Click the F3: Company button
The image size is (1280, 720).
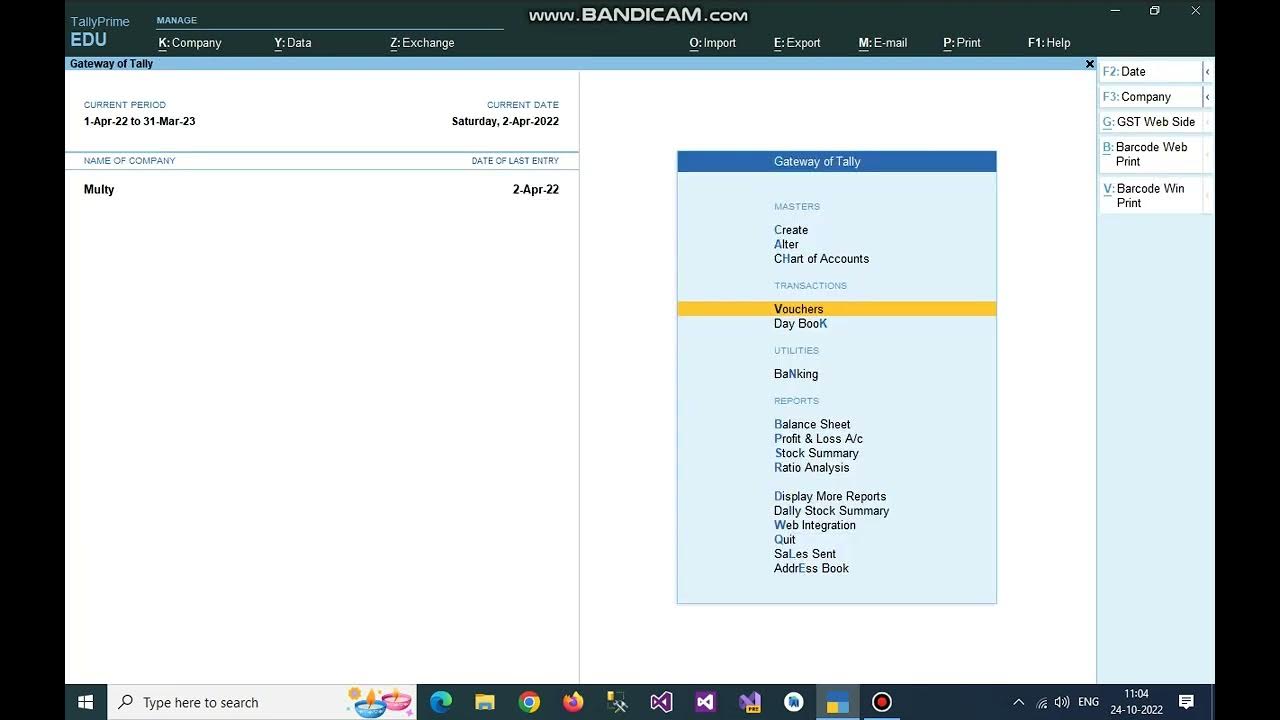tap(1151, 97)
